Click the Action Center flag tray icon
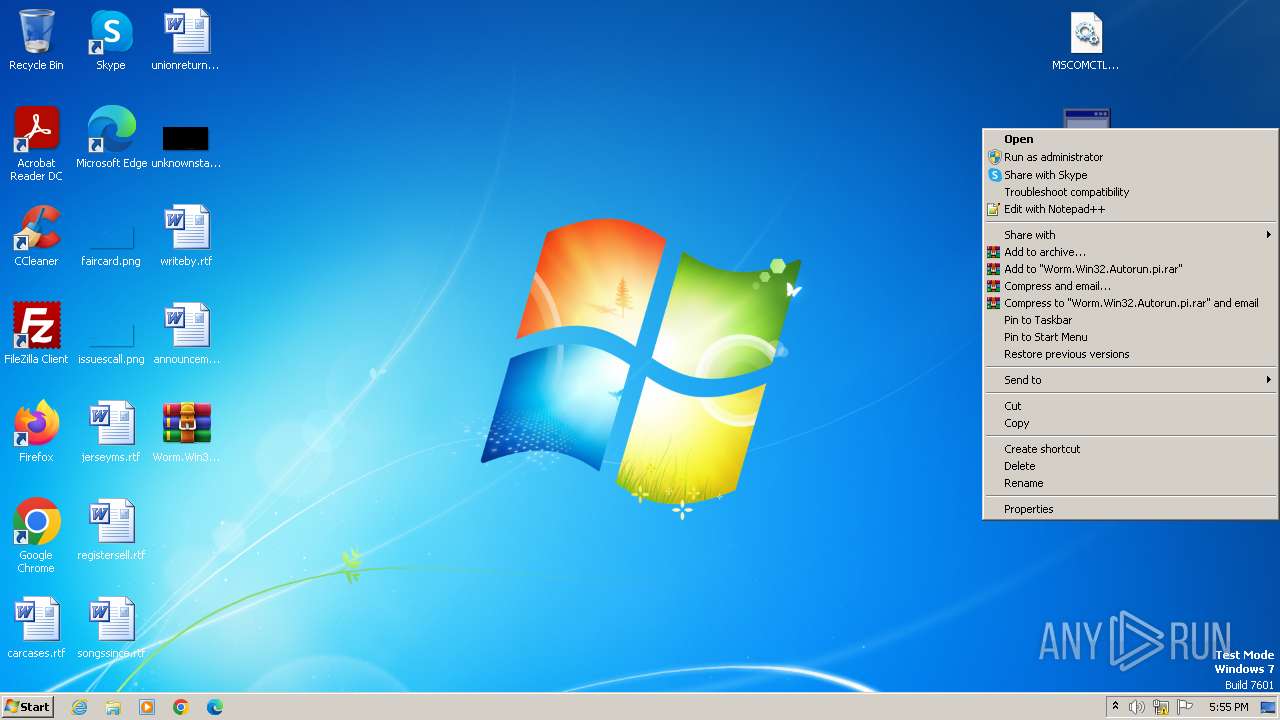This screenshot has height=720, width=1280. pyautogui.click(x=1185, y=707)
